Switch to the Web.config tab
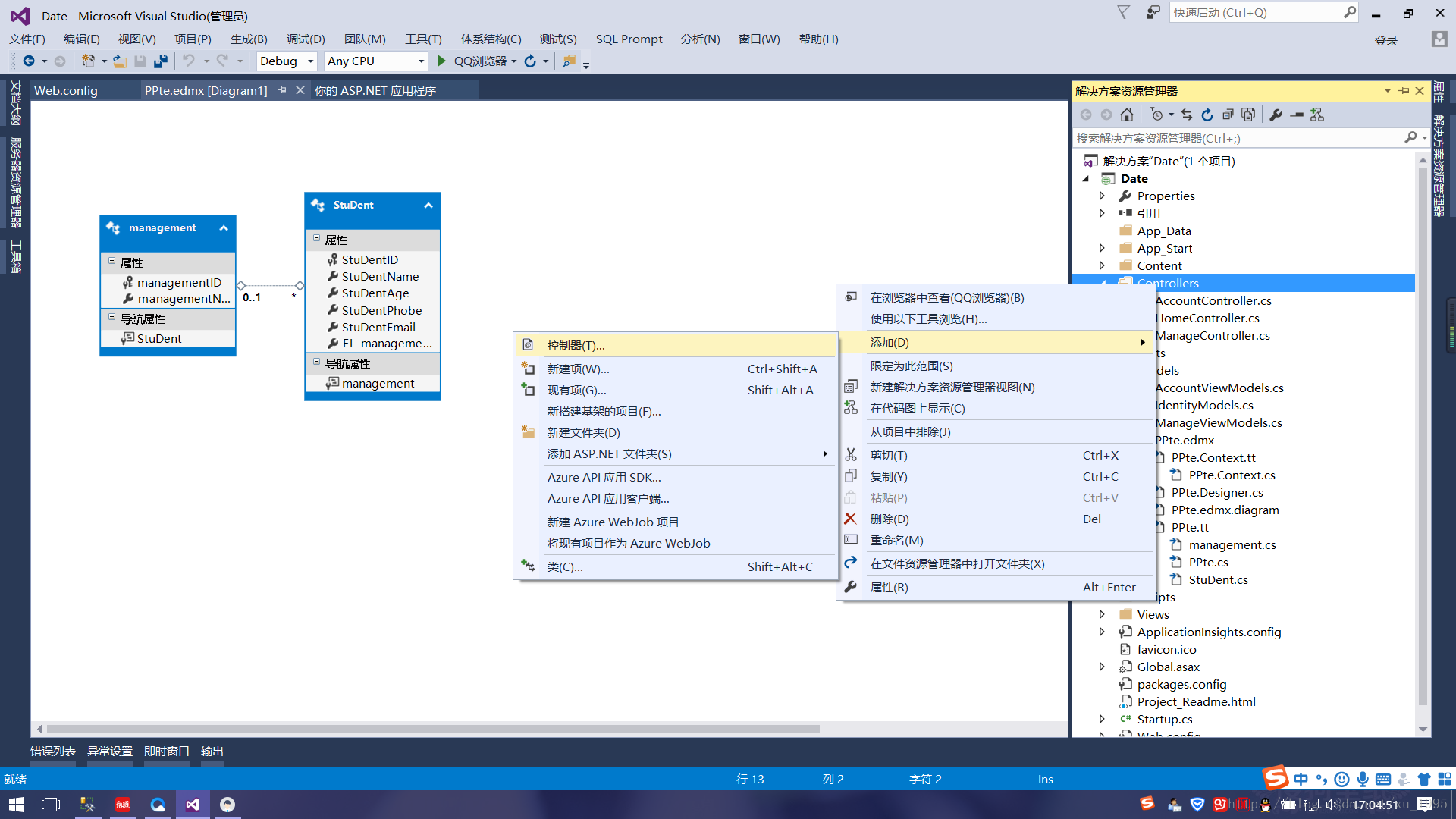The width and height of the screenshot is (1456, 819). pos(66,90)
